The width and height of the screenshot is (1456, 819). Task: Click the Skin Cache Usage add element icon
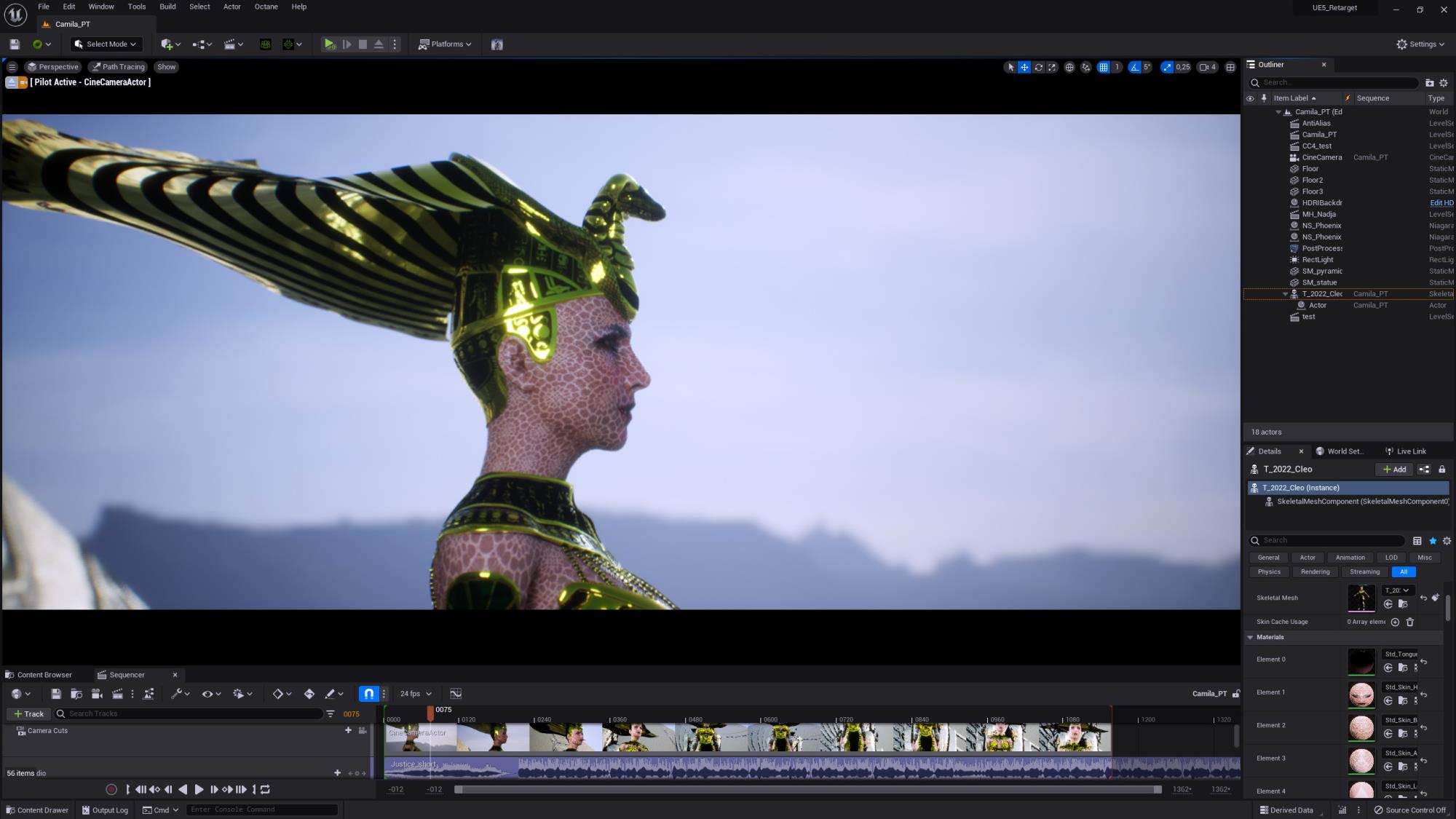coord(1395,622)
